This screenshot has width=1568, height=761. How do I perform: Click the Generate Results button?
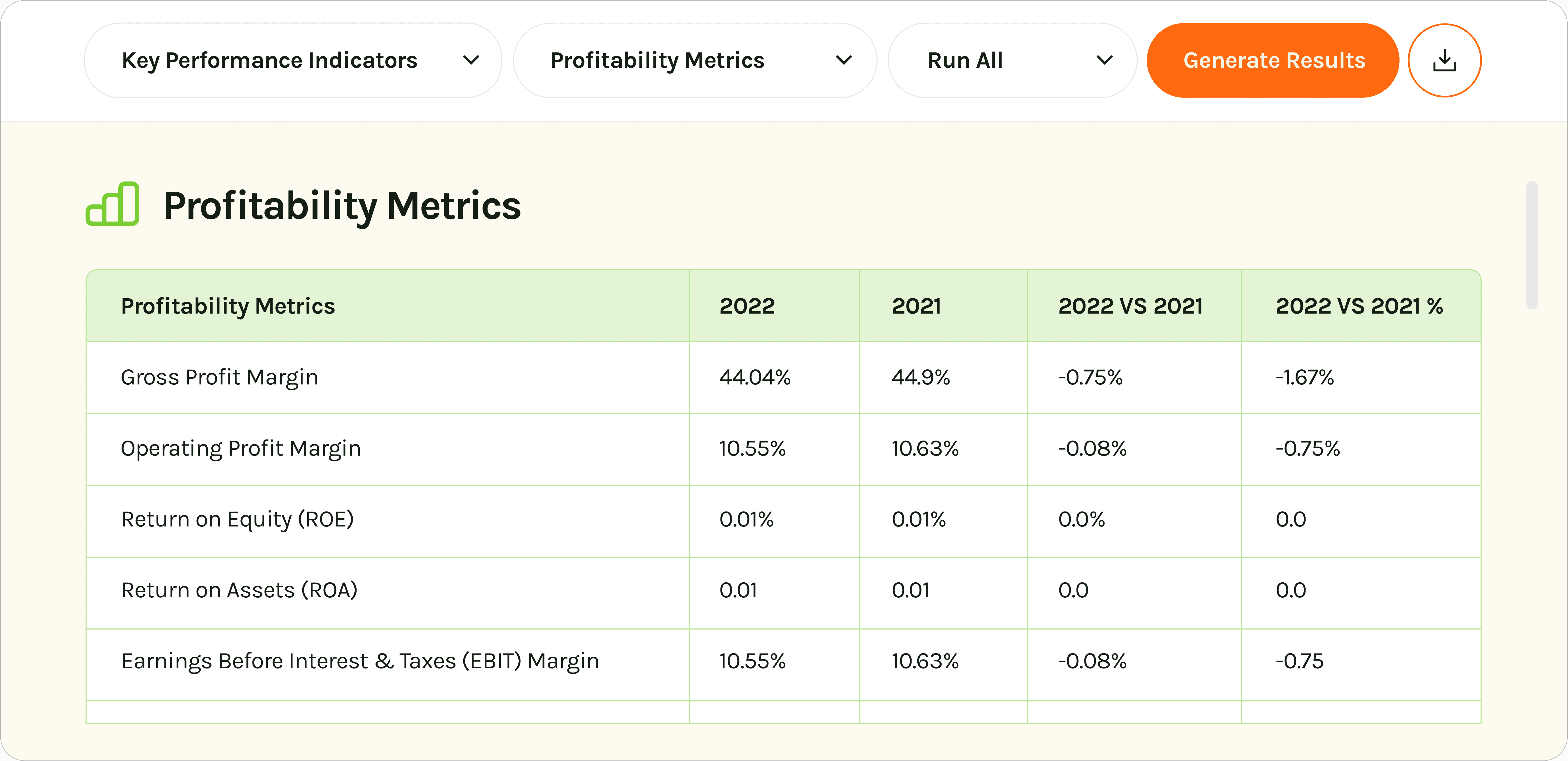click(x=1273, y=60)
